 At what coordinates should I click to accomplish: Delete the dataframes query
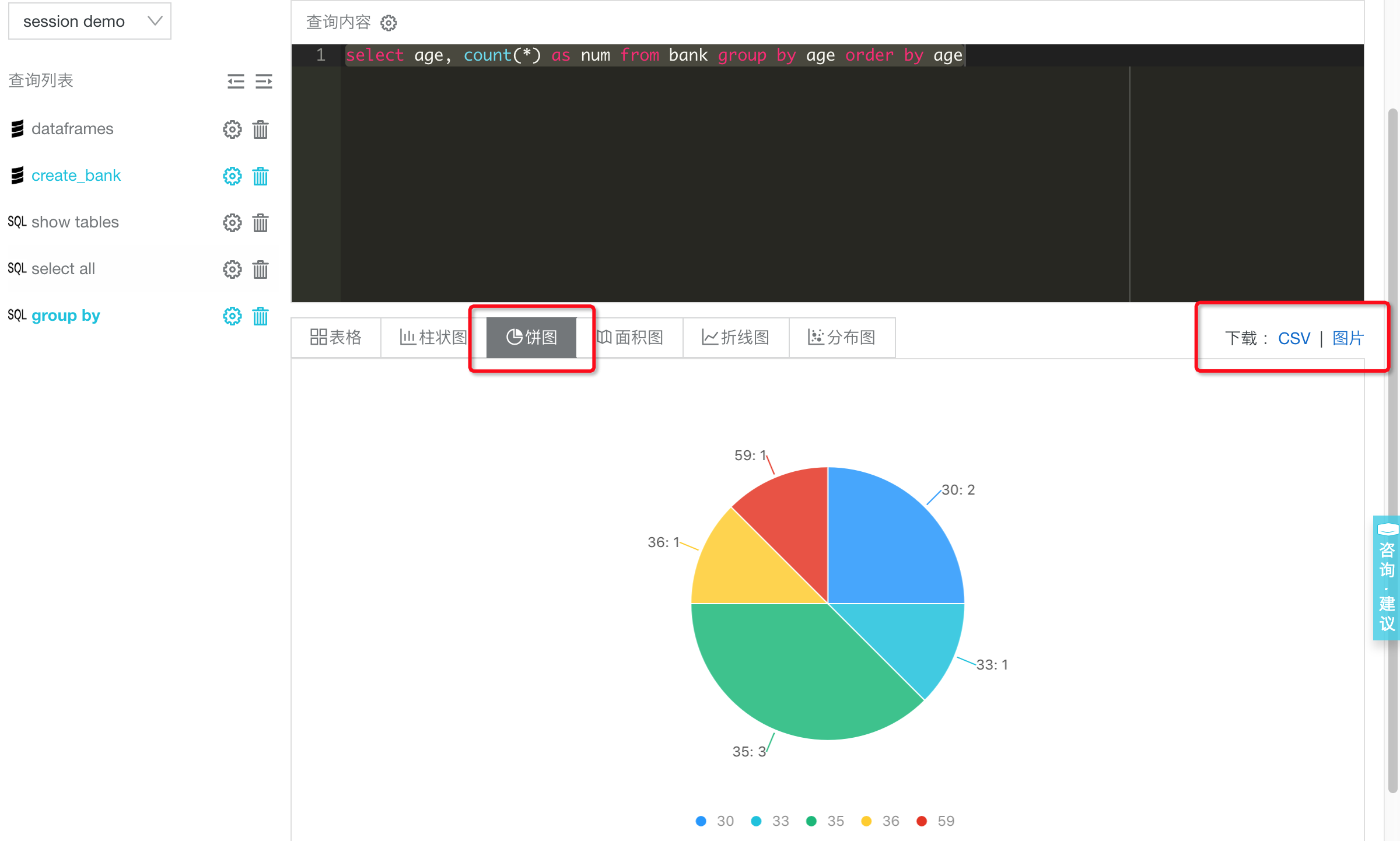click(x=260, y=128)
